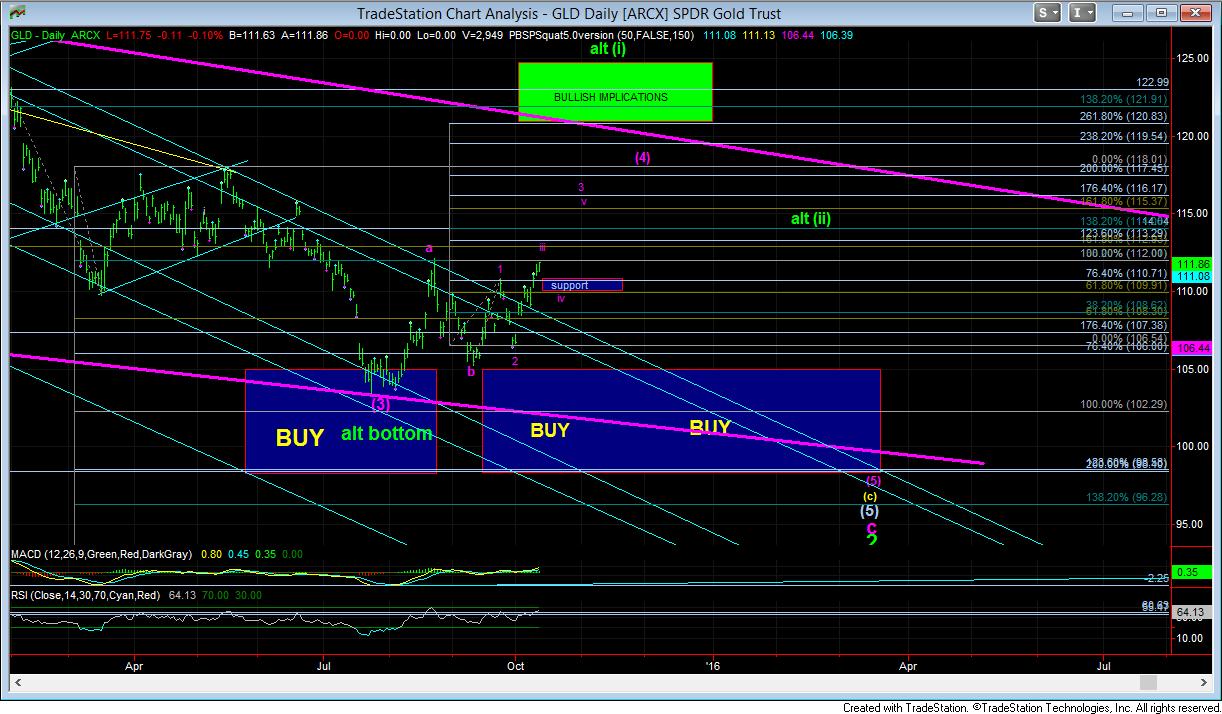Click the green 0.35 MACD value marker

1192,572
